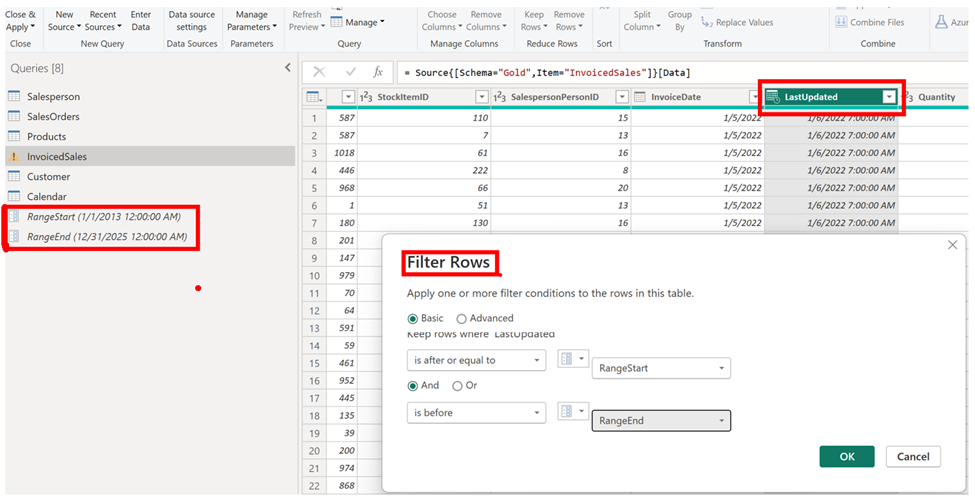Click Enter Data

141,21
